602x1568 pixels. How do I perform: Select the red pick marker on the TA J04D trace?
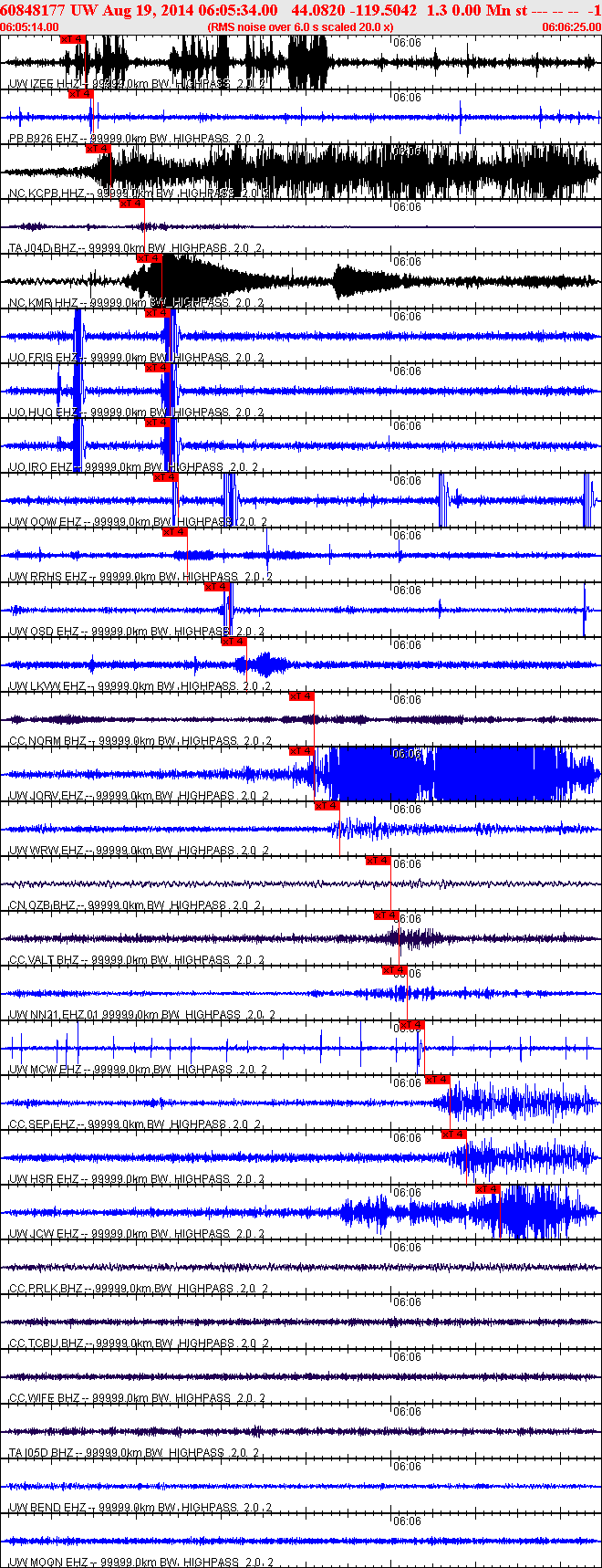[x=132, y=204]
